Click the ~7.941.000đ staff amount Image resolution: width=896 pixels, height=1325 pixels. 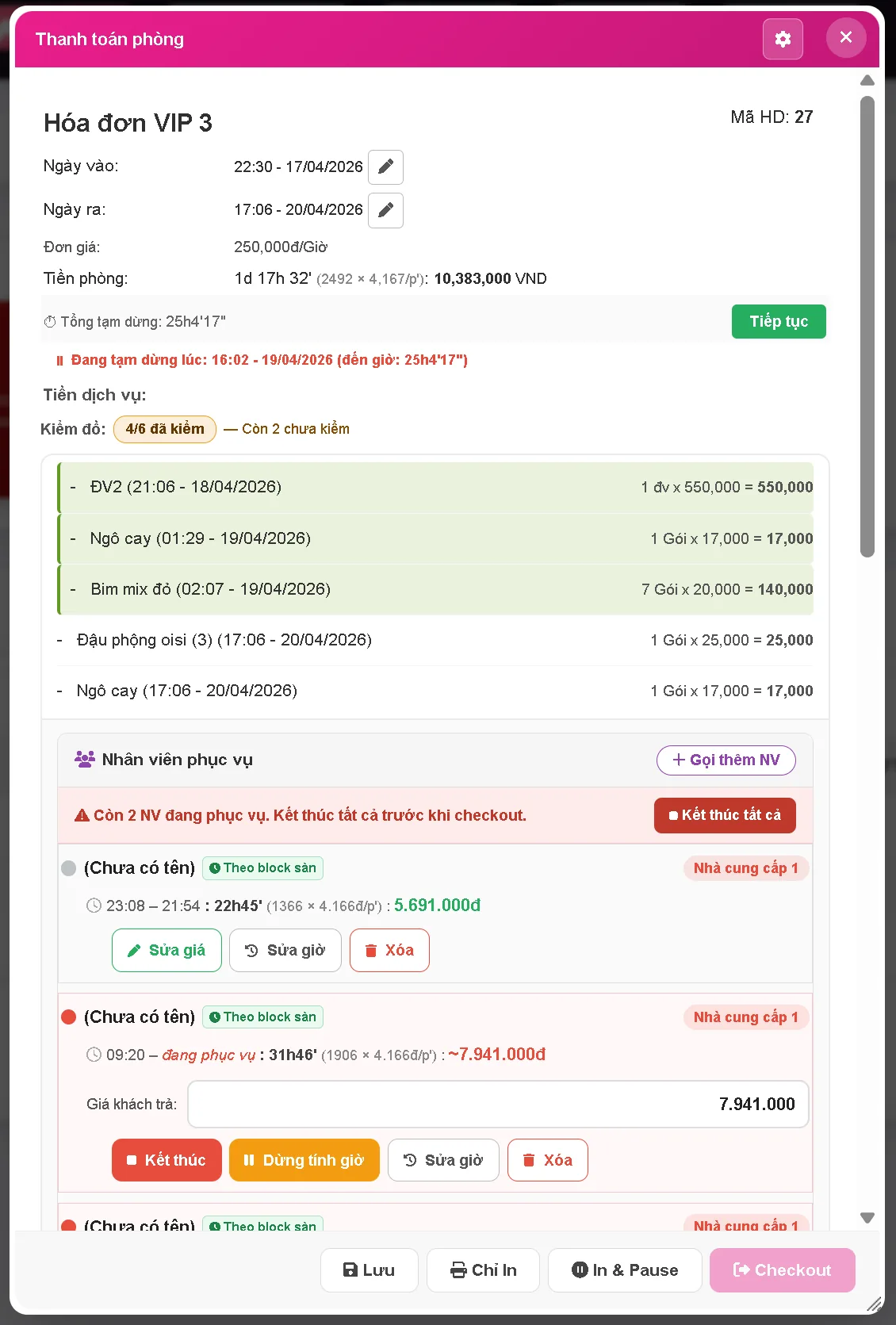coord(497,1055)
